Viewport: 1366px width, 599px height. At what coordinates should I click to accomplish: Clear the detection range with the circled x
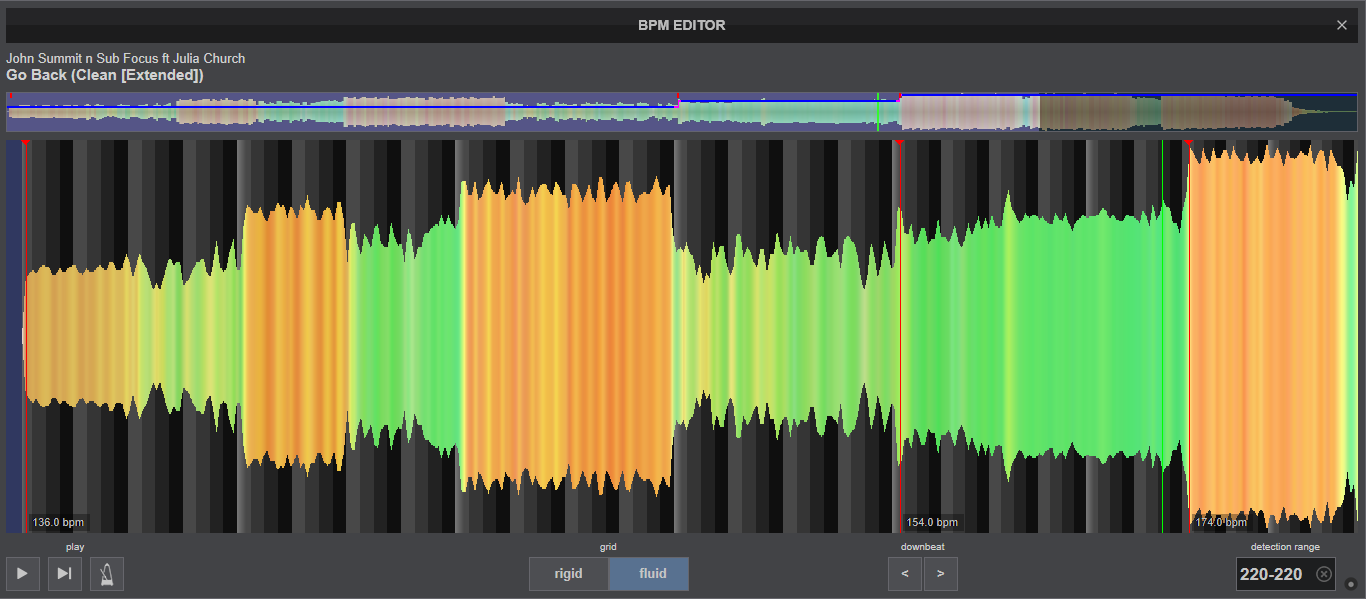click(x=1324, y=574)
